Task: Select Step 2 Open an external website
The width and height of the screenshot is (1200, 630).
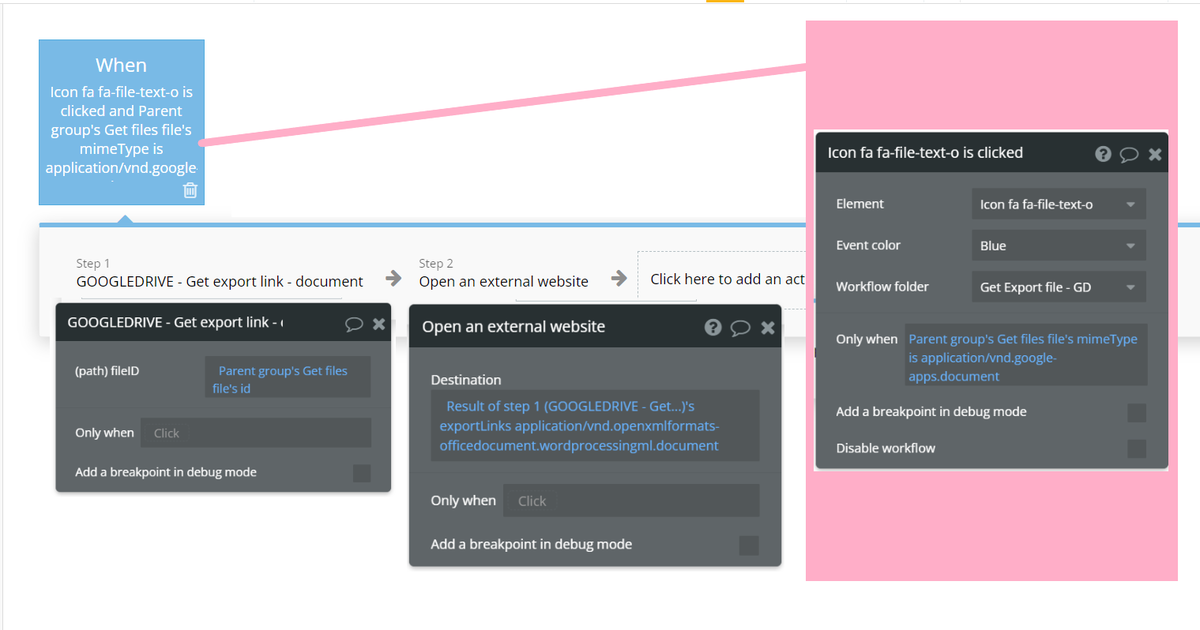Action: (x=504, y=273)
